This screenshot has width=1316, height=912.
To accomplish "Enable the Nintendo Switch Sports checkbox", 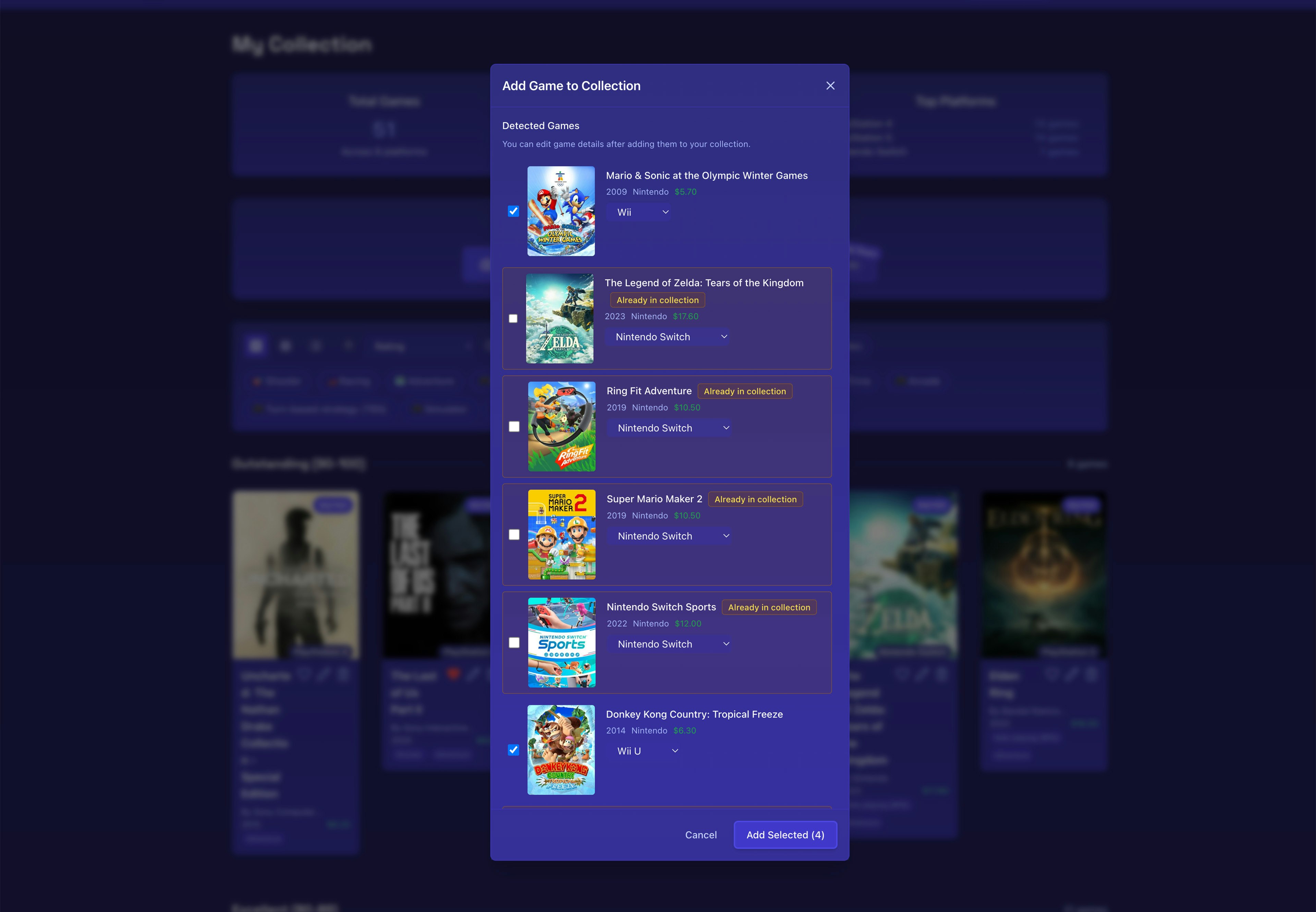I will 514,643.
